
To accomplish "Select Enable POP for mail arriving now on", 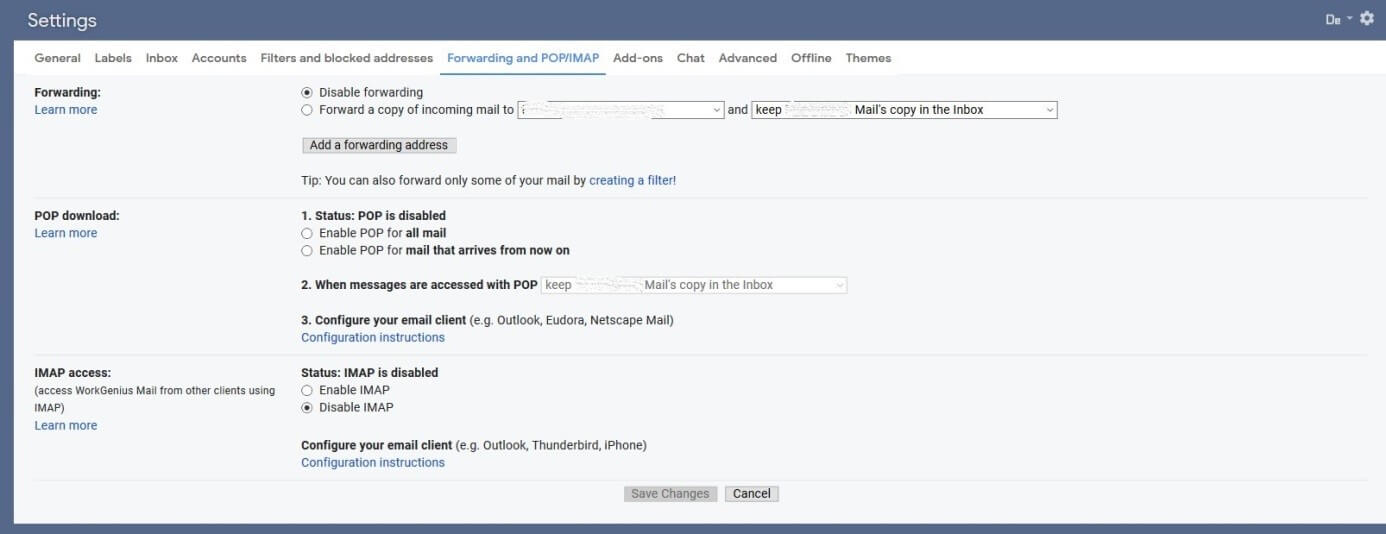I will tap(307, 251).
